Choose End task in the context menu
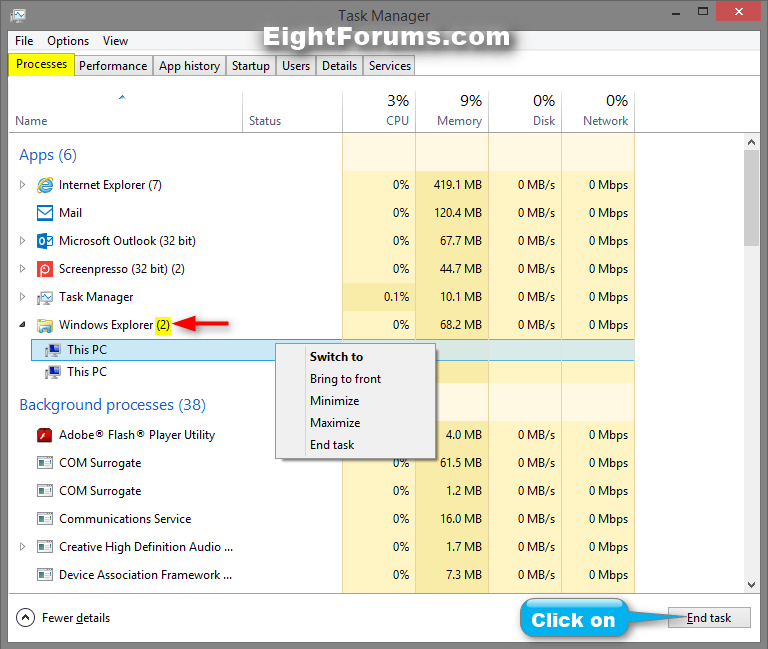The width and height of the screenshot is (768, 649). tap(356, 445)
